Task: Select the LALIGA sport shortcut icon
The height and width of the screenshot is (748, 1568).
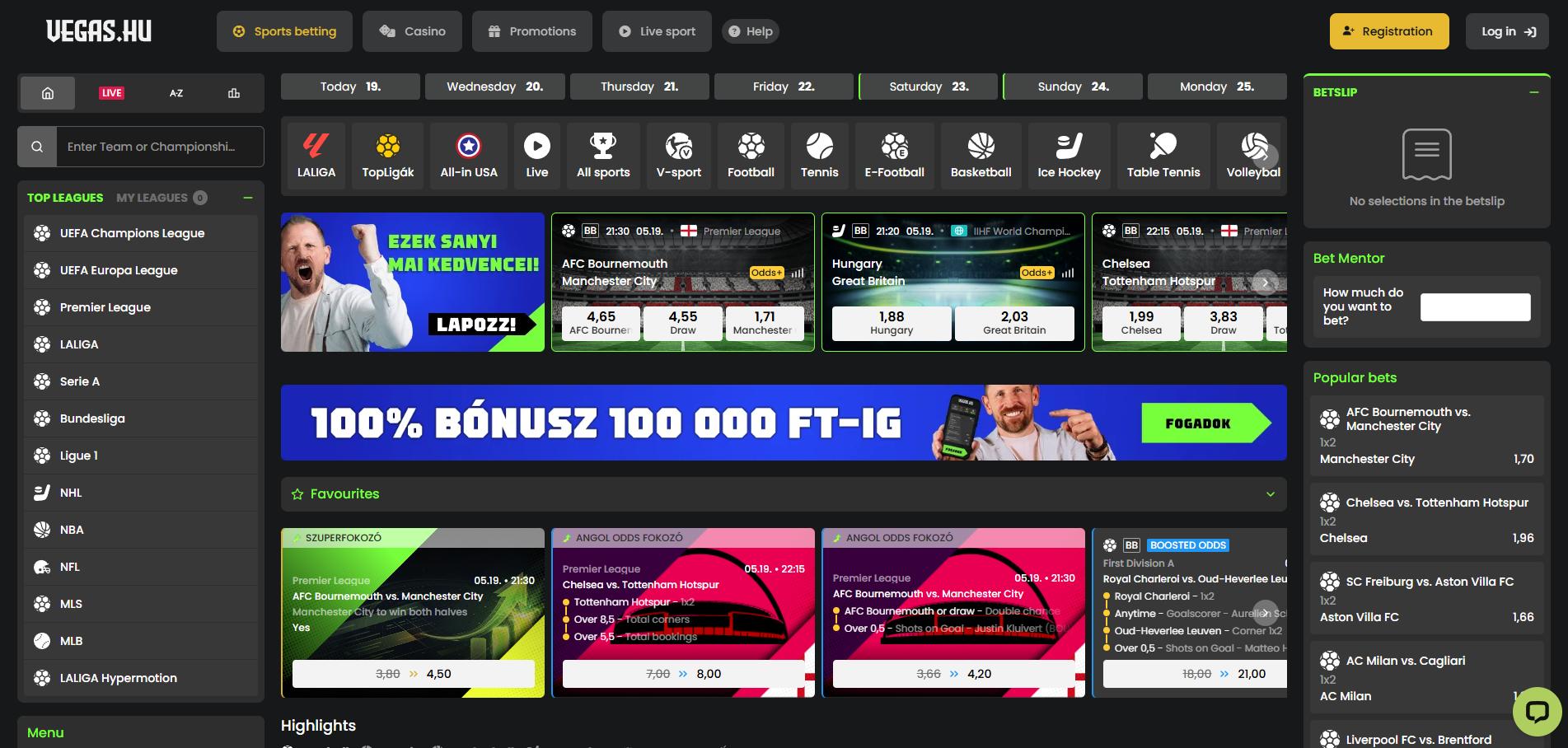Action: coord(316,157)
